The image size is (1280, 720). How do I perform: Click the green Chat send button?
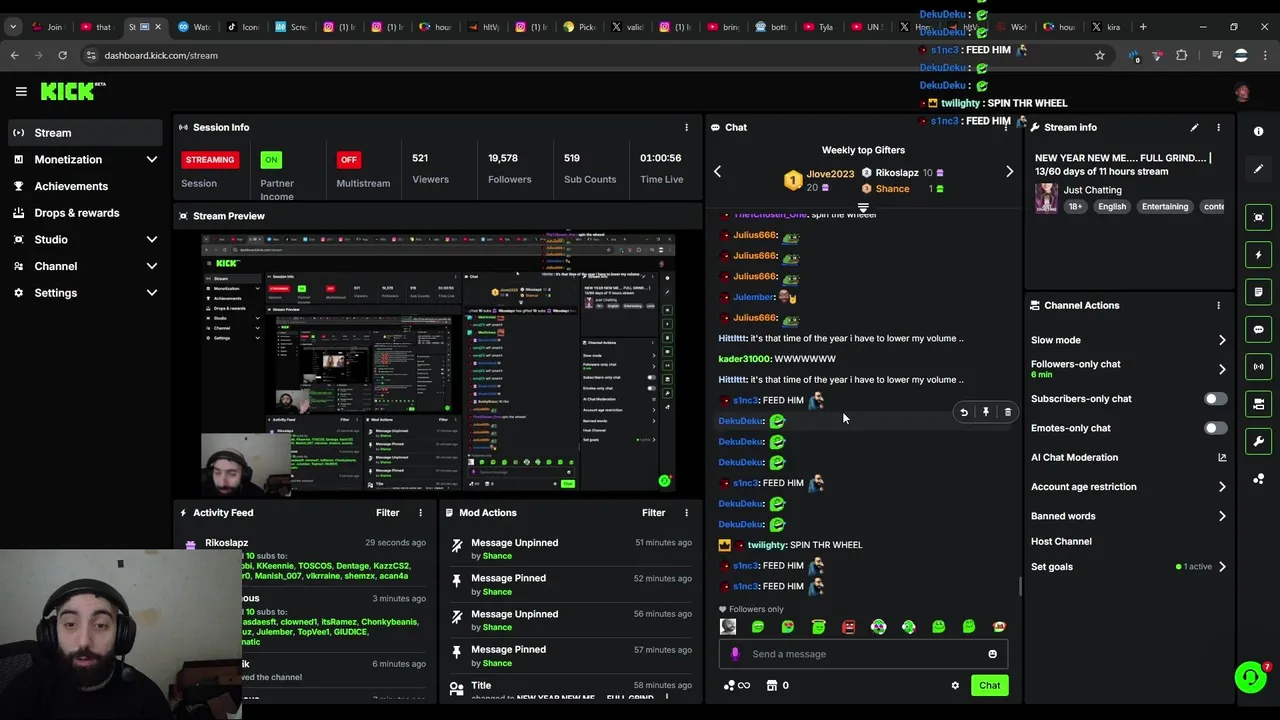click(989, 685)
